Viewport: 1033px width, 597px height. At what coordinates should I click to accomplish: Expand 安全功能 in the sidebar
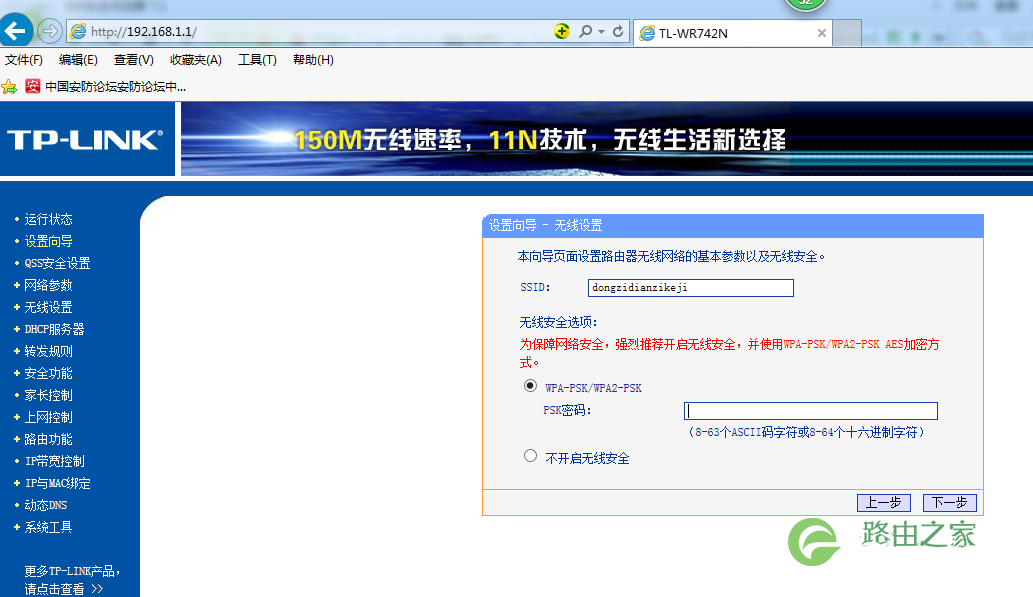[48, 374]
